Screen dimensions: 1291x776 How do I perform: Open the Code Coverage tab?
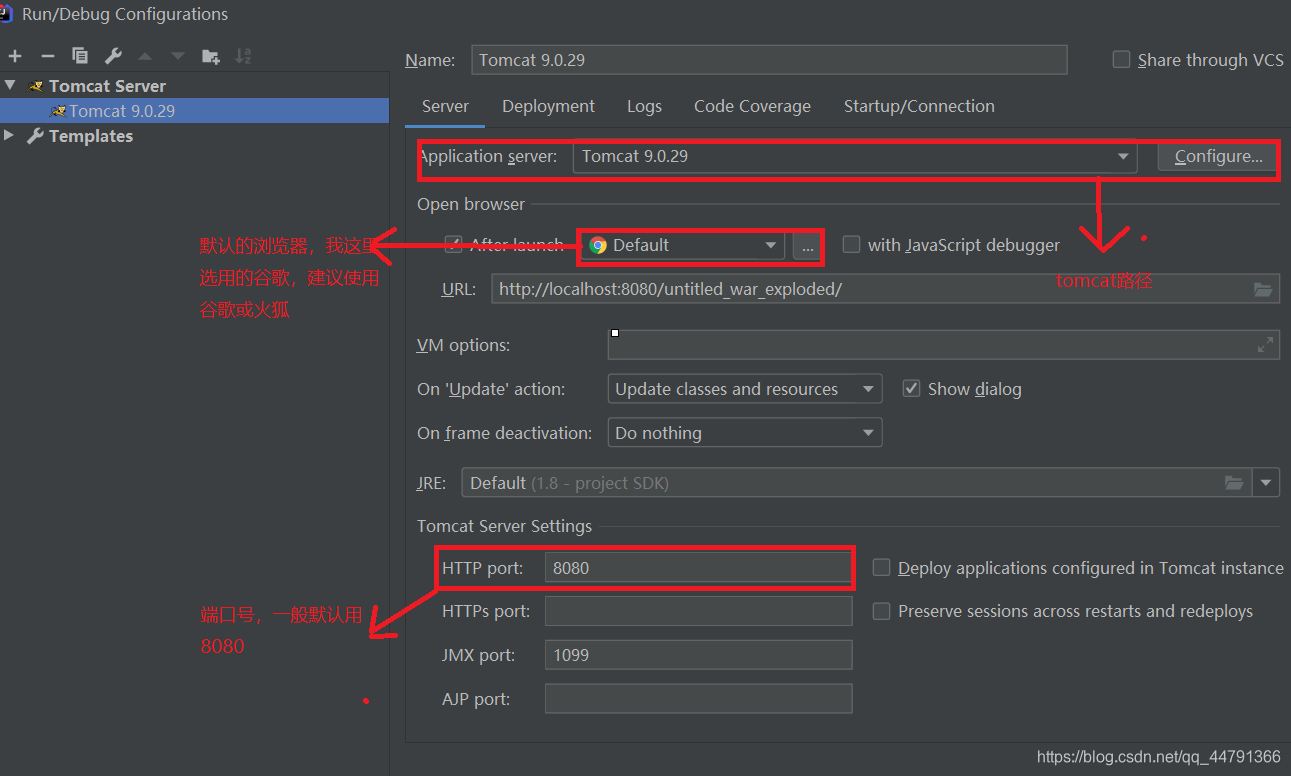(x=752, y=107)
